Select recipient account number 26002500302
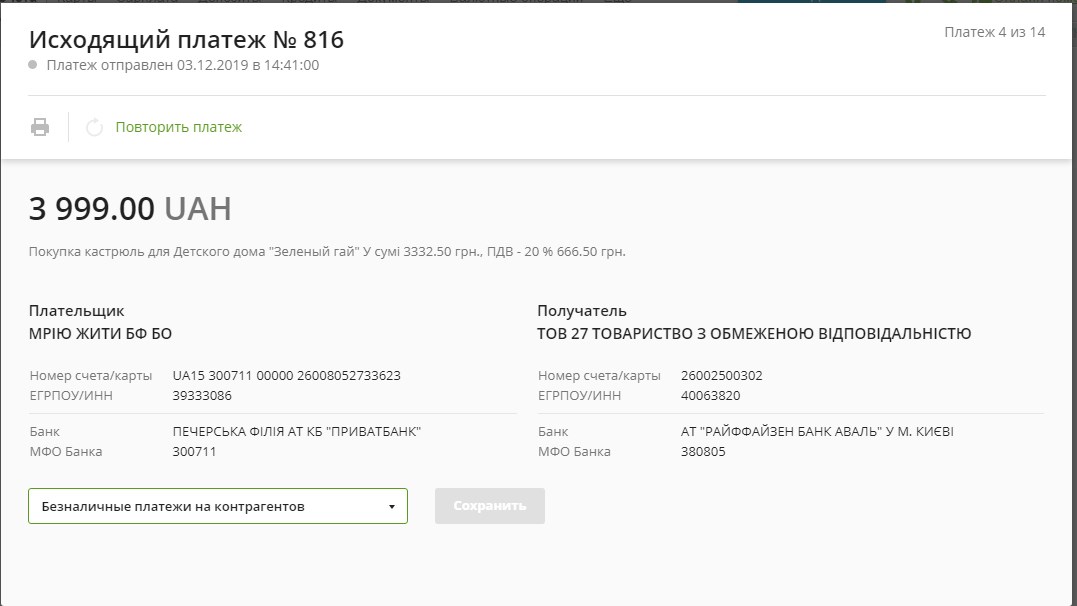Screen dimensions: 1077x606 [721, 376]
